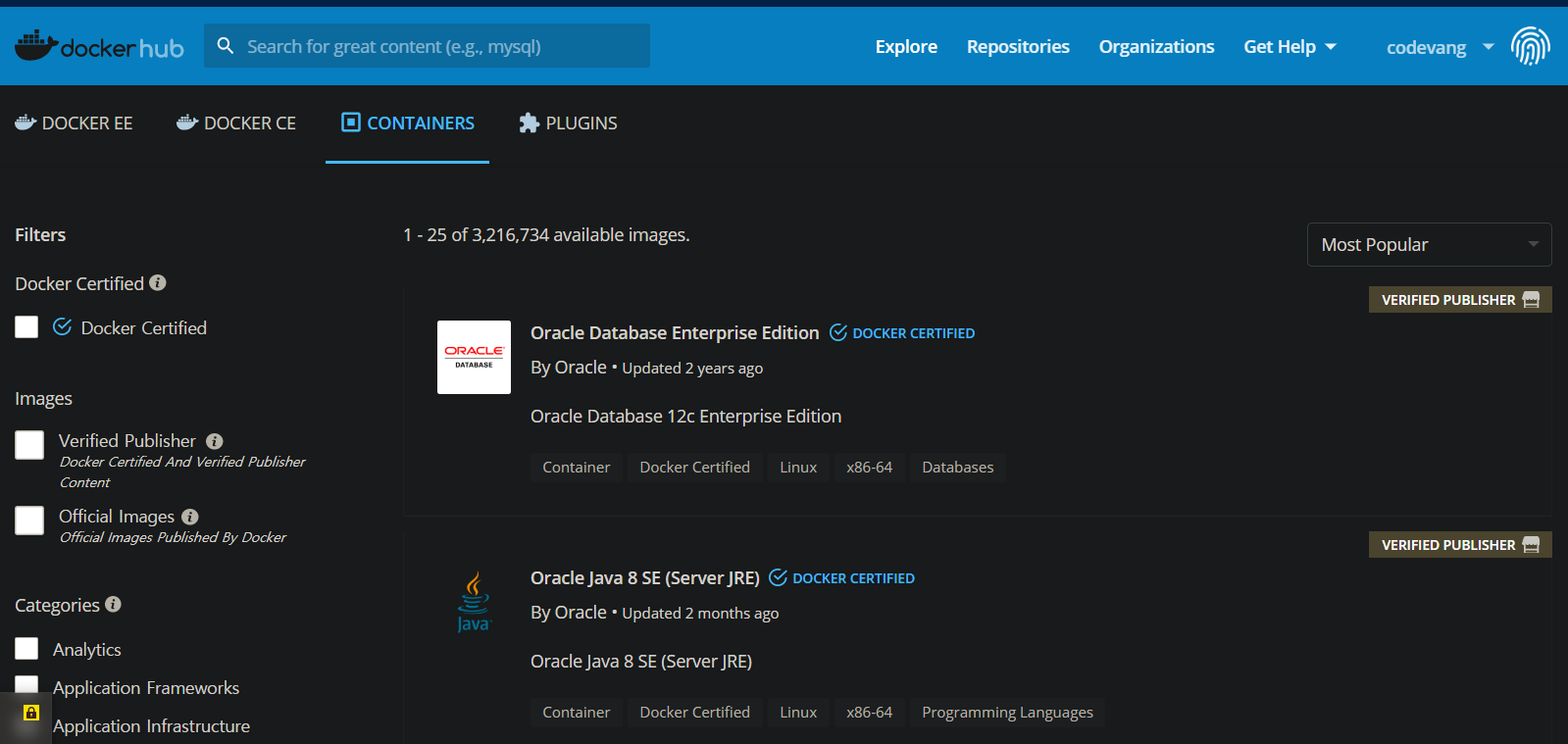Image resolution: width=1568 pixels, height=744 pixels.
Task: Click Linux tag on Oracle Java card
Action: pos(798,712)
